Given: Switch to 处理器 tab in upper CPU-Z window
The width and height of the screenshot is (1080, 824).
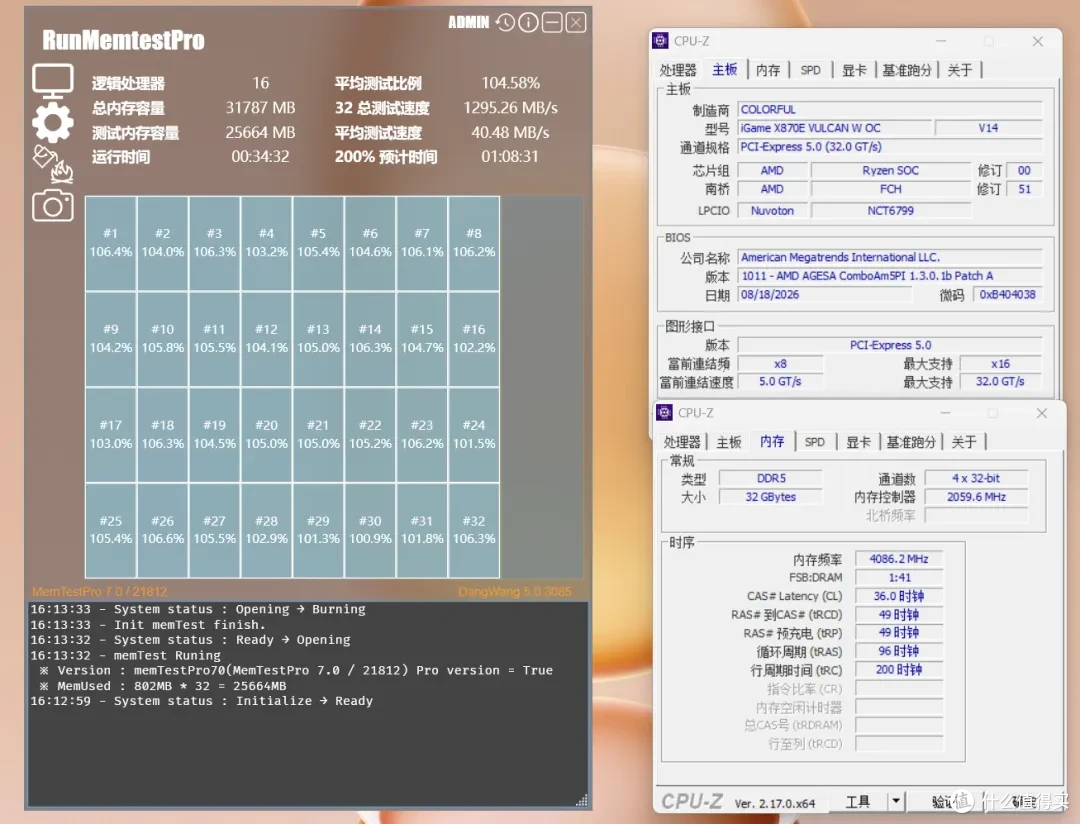Looking at the screenshot, I should [x=678, y=70].
